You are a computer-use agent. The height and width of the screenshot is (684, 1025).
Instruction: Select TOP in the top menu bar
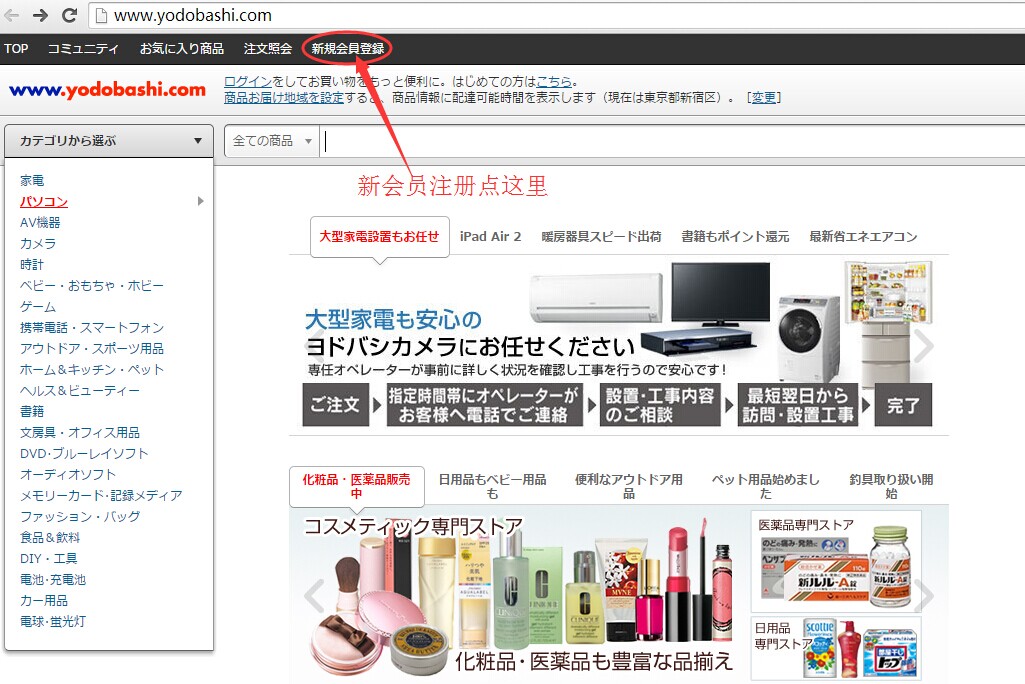click(16, 48)
